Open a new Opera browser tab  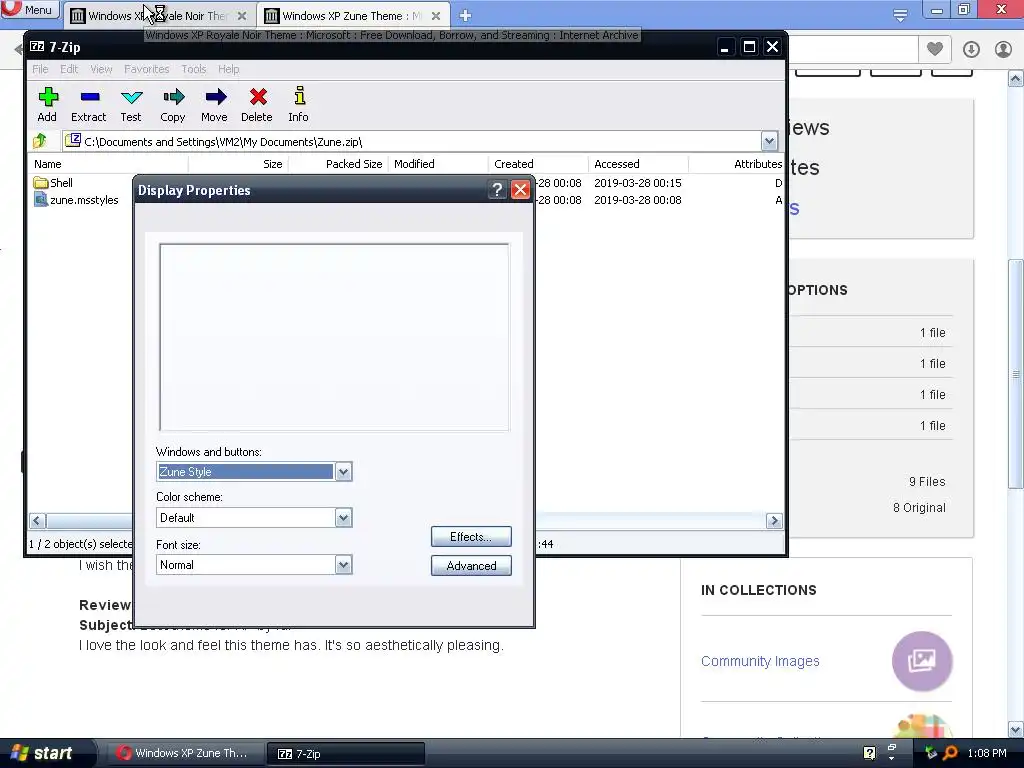point(465,15)
